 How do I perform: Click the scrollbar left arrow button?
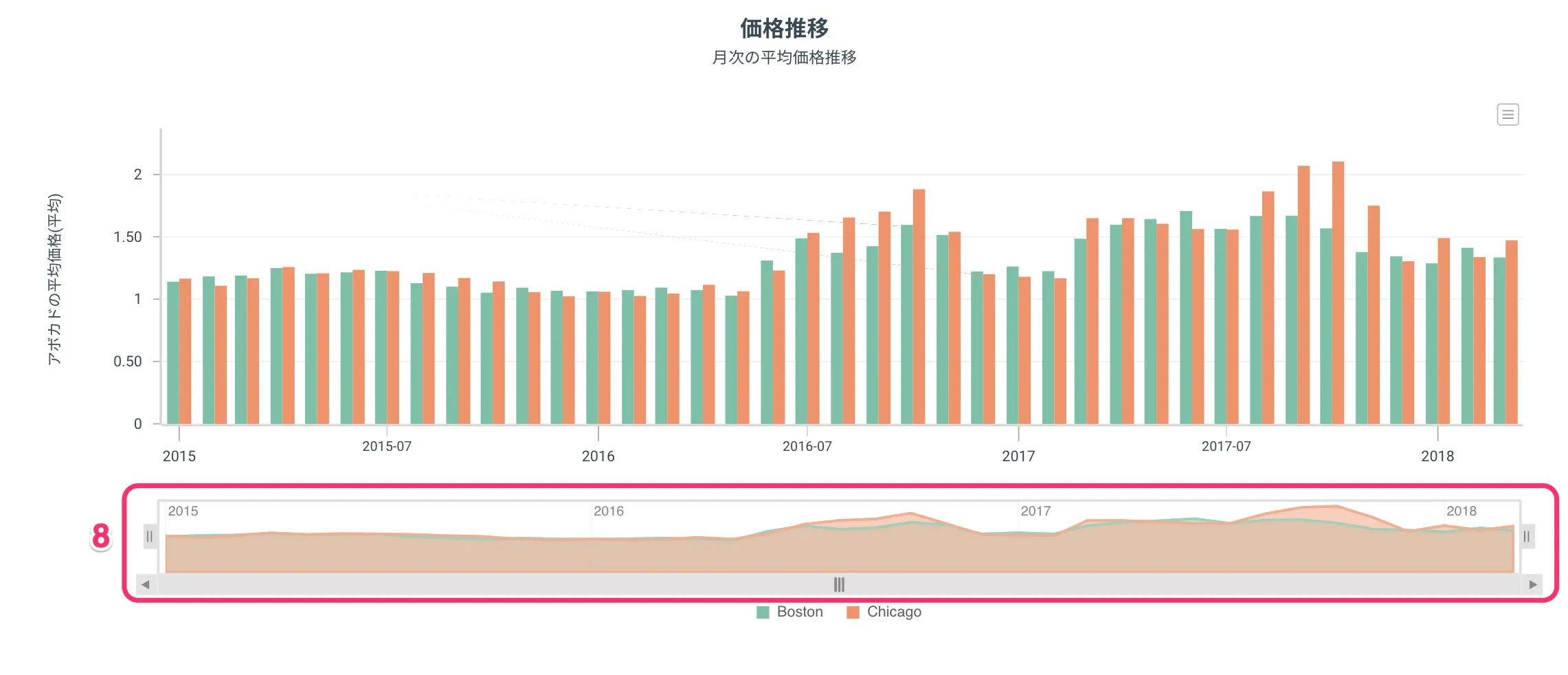pos(146,585)
